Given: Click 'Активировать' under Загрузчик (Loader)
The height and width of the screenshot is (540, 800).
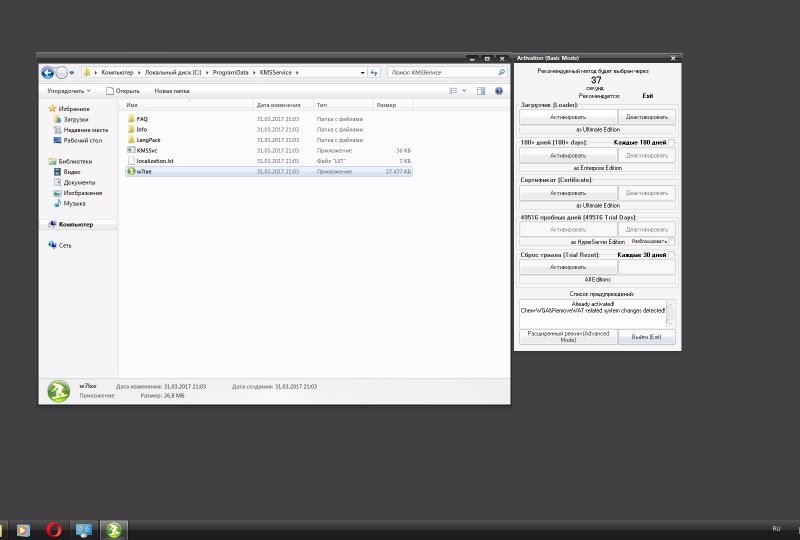Looking at the screenshot, I should tap(568, 117).
